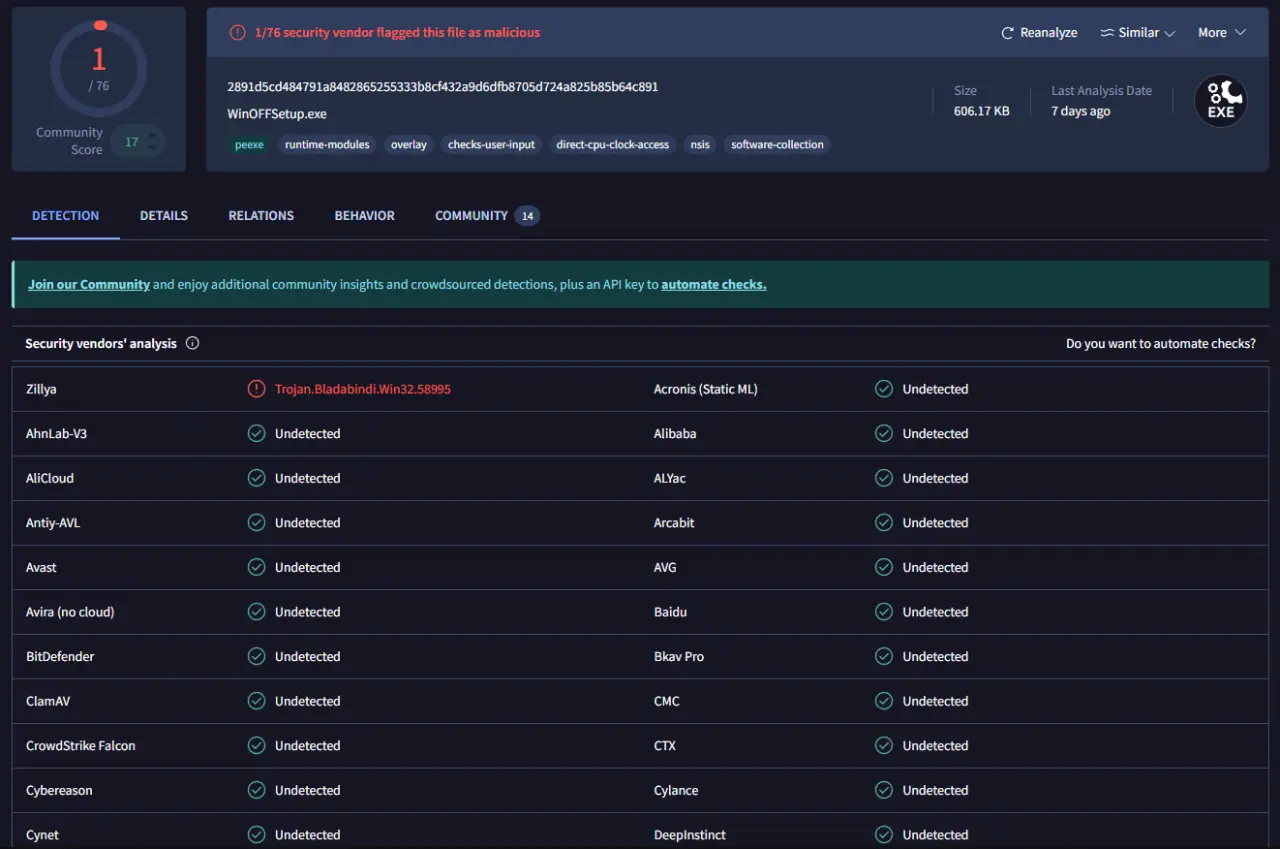Click the Join our Community link
The image size is (1280, 849).
click(89, 284)
